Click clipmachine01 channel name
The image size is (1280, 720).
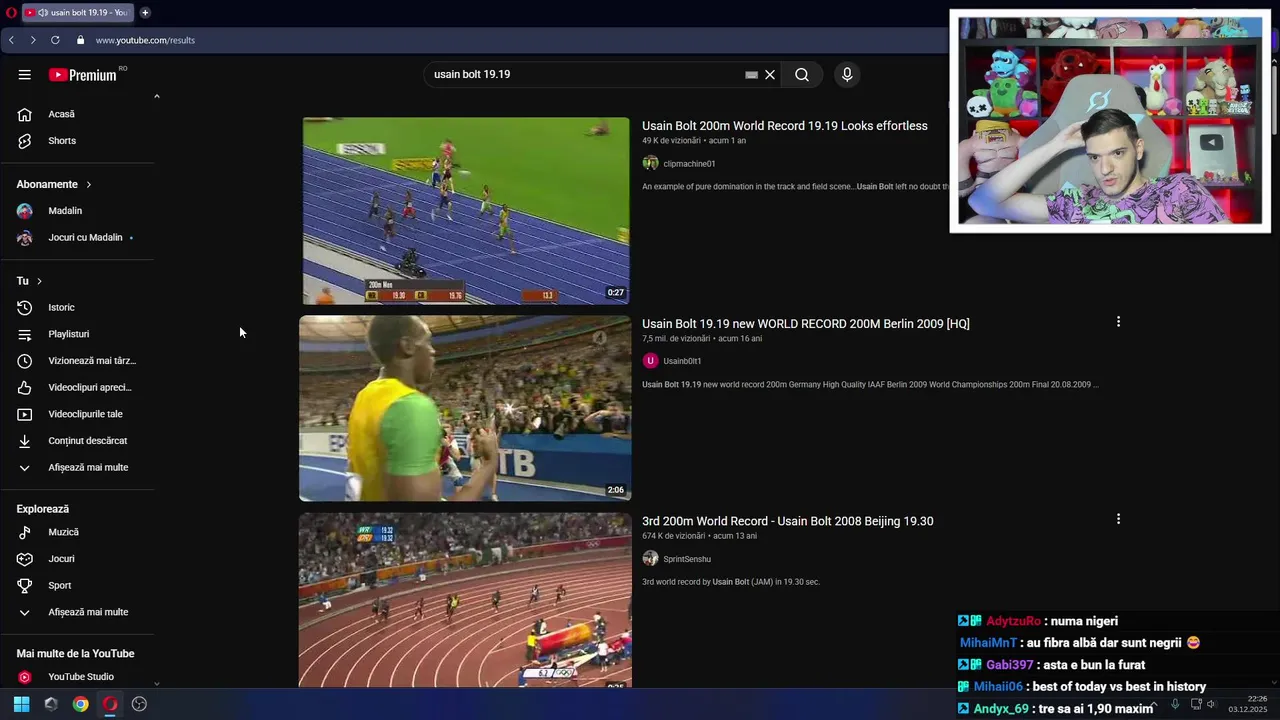689,164
